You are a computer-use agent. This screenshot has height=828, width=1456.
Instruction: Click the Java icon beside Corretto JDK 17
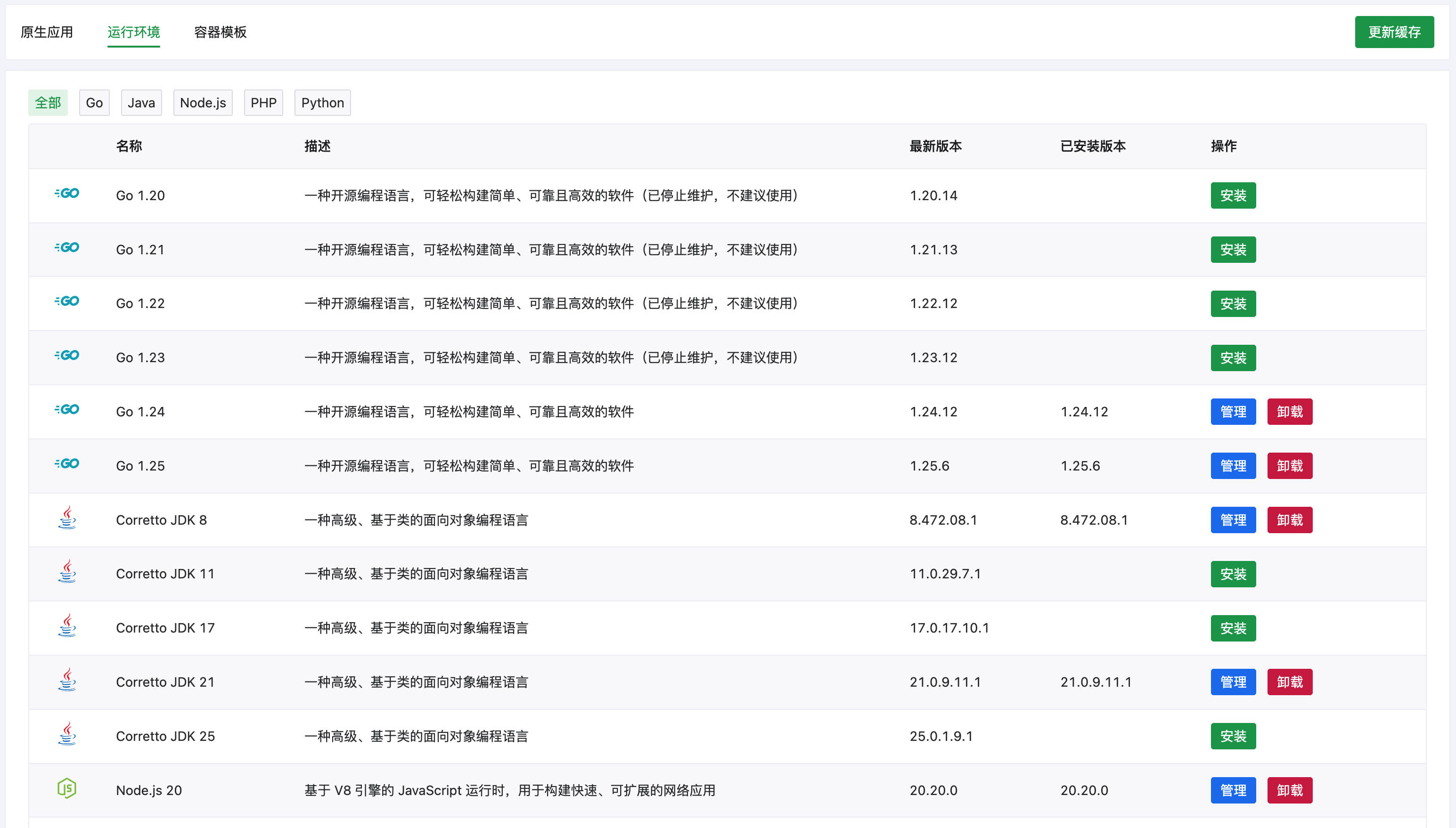(66, 627)
